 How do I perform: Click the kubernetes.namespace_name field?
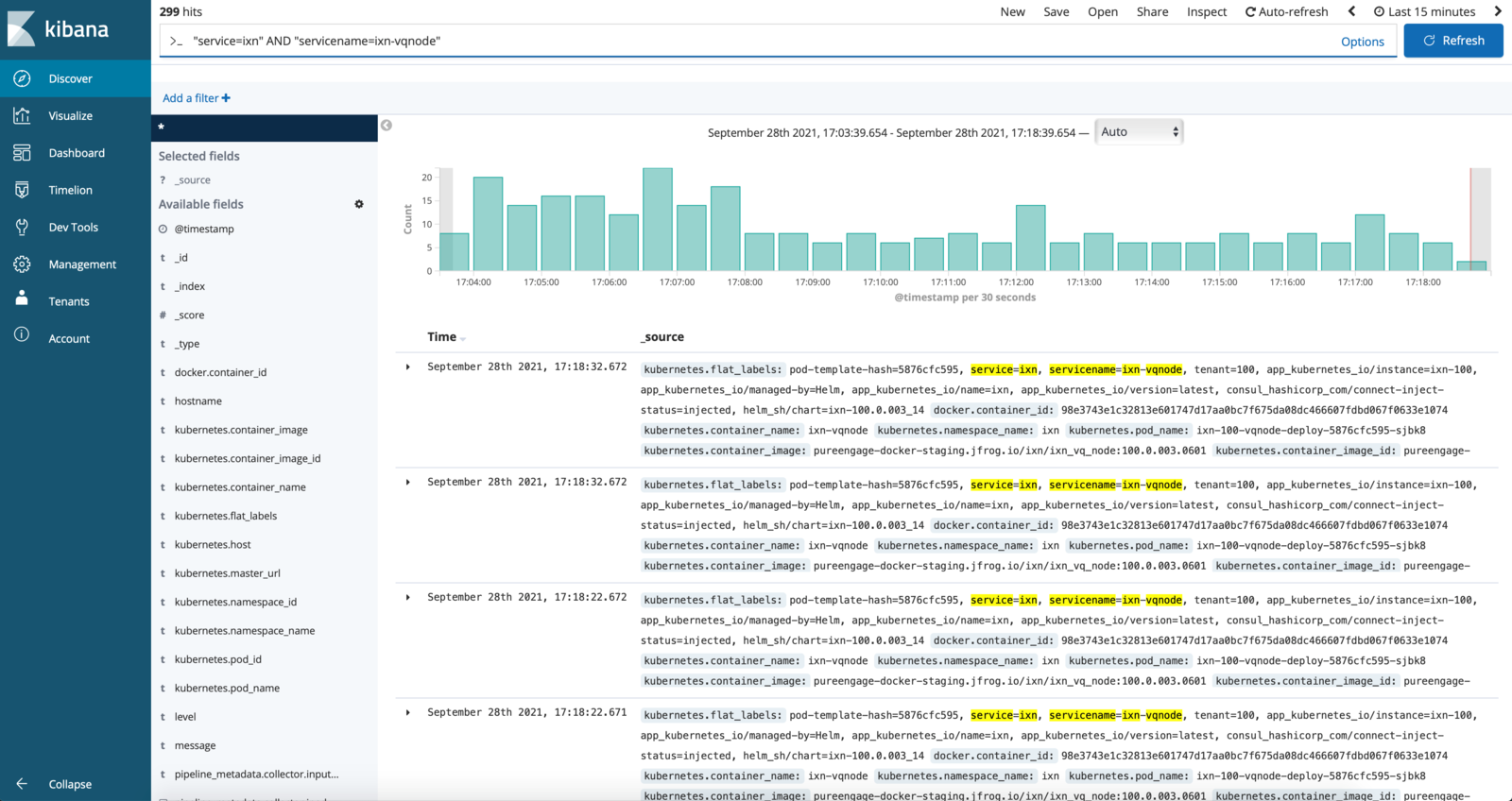pos(245,631)
